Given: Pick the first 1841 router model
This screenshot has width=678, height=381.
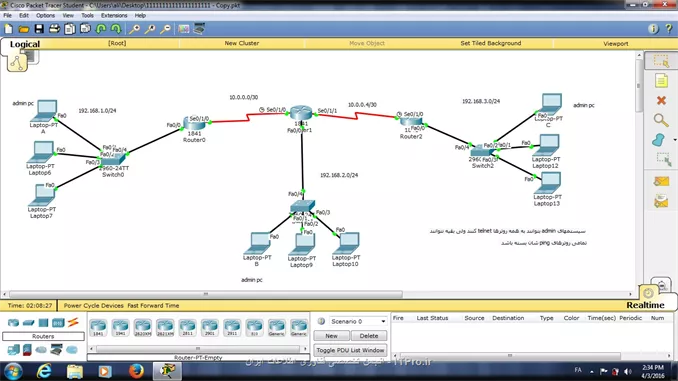Looking at the screenshot, I should 98,328.
